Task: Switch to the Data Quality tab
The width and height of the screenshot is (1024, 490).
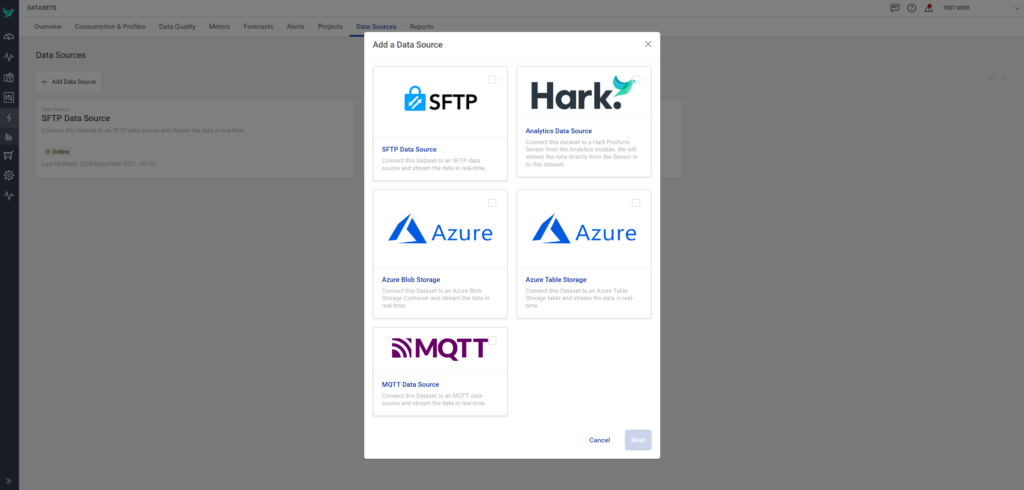Action: click(x=177, y=27)
